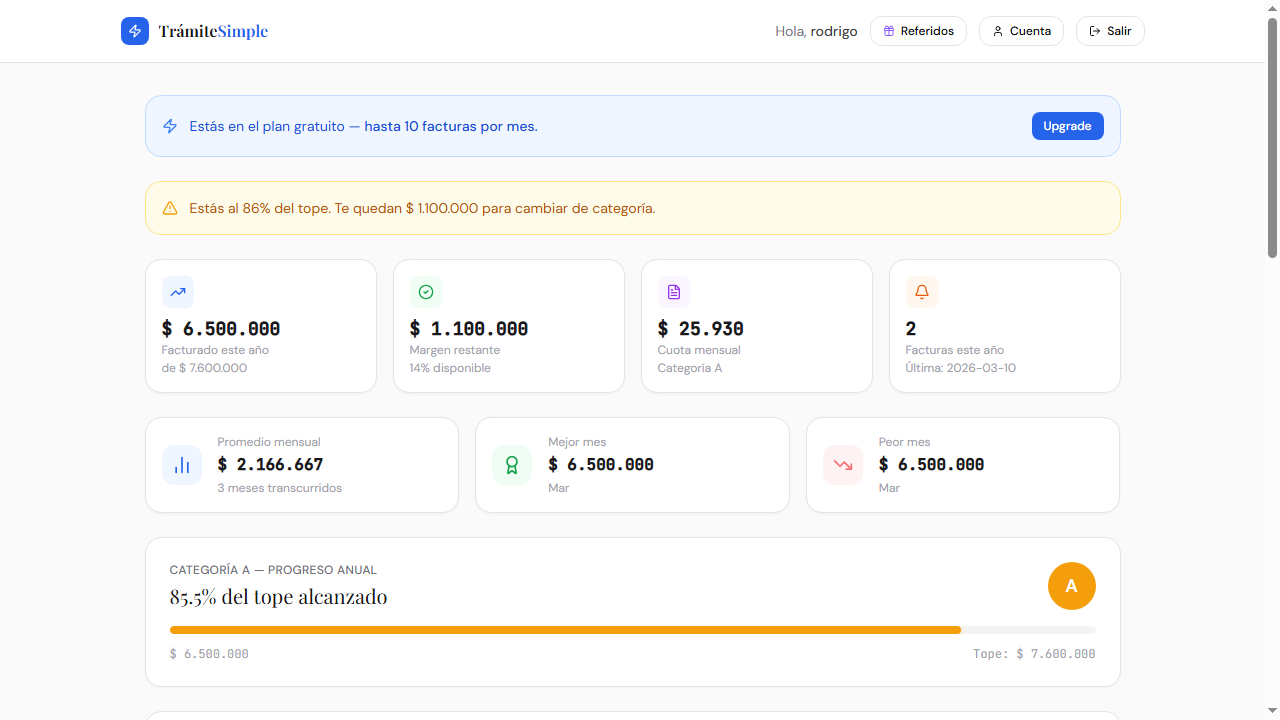The image size is (1280, 720).
Task: Click the lightning icon in the free plan banner
Action: point(170,126)
